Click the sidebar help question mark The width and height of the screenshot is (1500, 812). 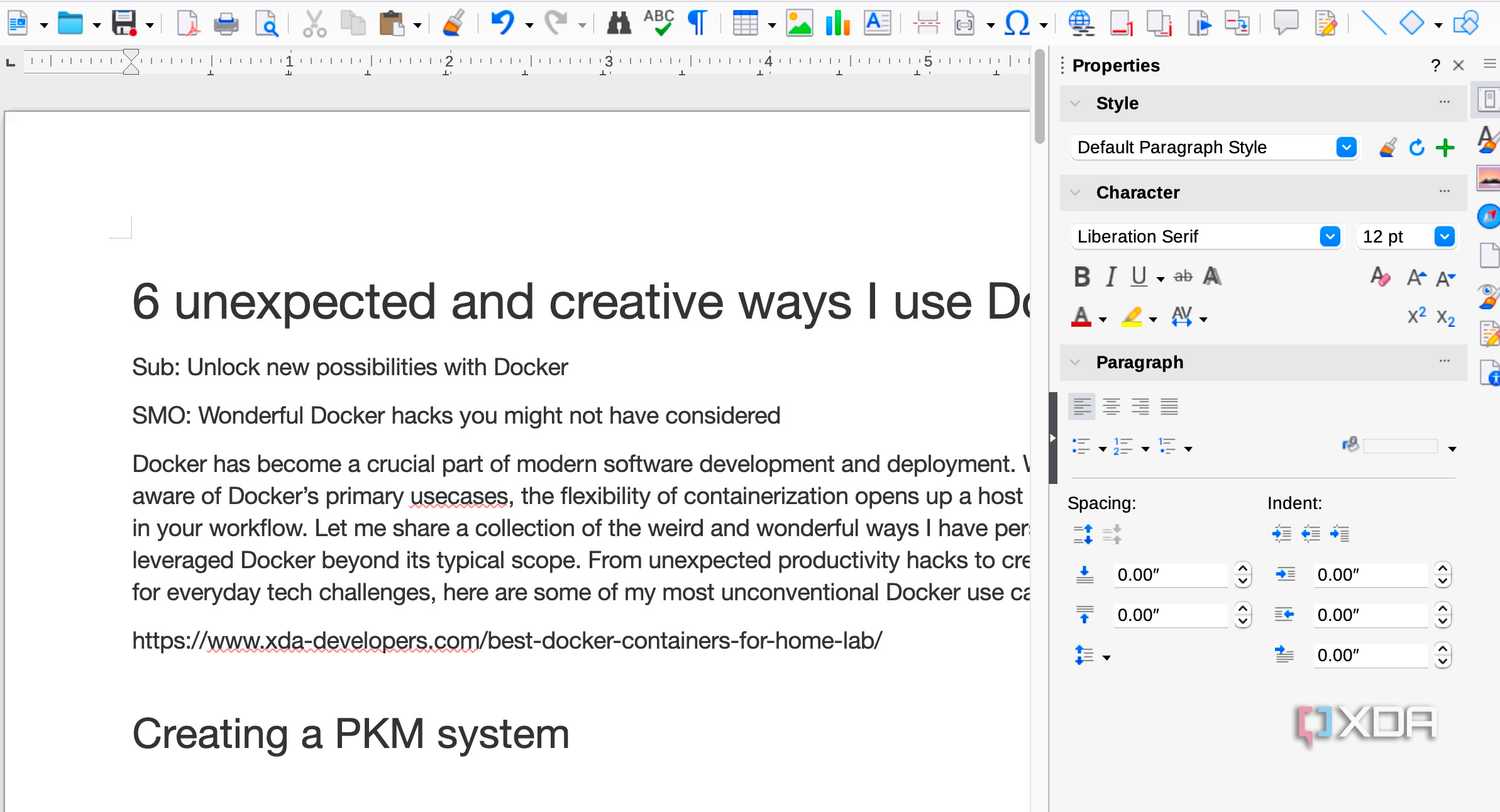click(x=1435, y=66)
